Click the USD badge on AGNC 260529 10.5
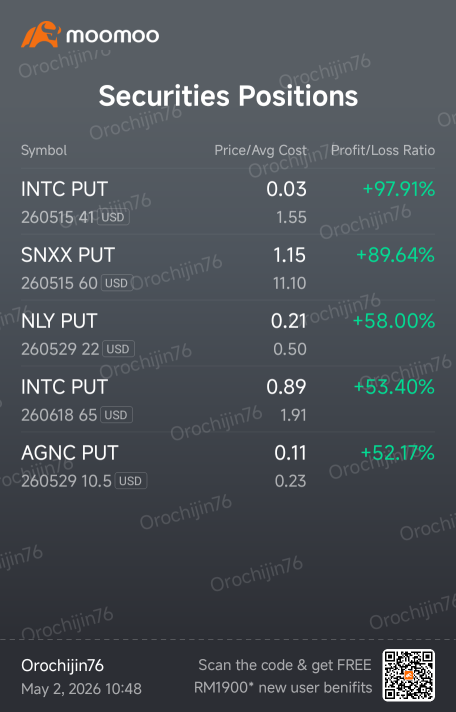This screenshot has height=712, width=456. [131, 481]
